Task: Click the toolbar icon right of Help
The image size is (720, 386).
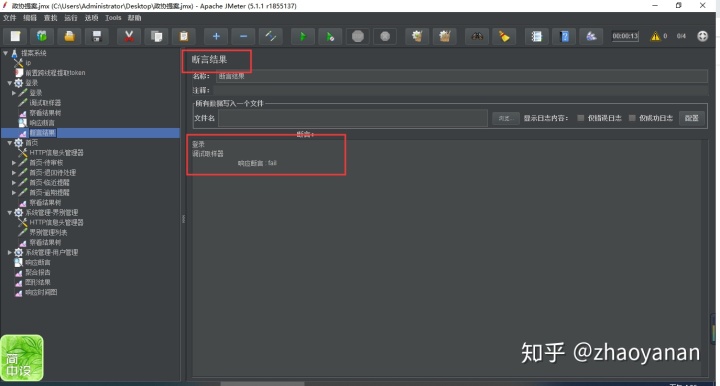Action: (591, 36)
